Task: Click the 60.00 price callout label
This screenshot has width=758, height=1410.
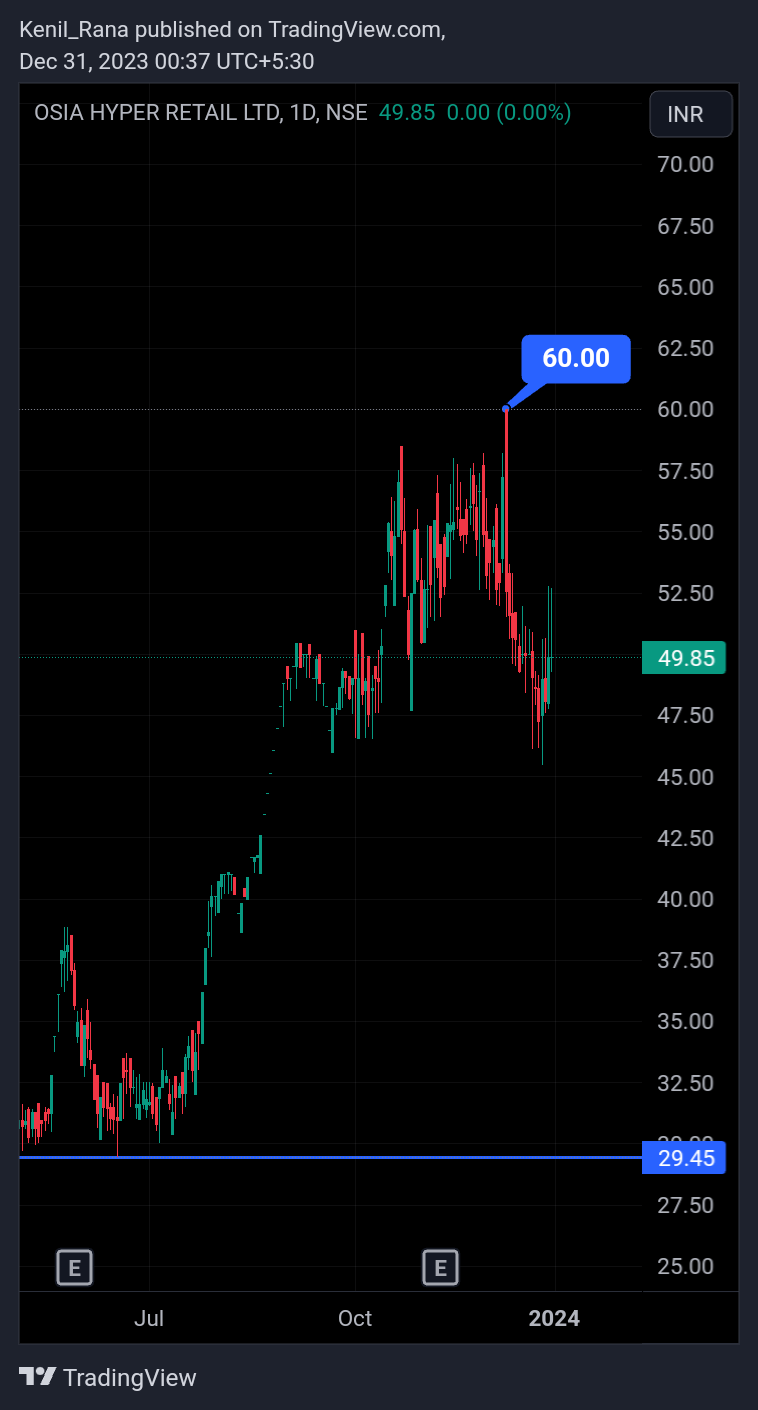Action: 576,358
